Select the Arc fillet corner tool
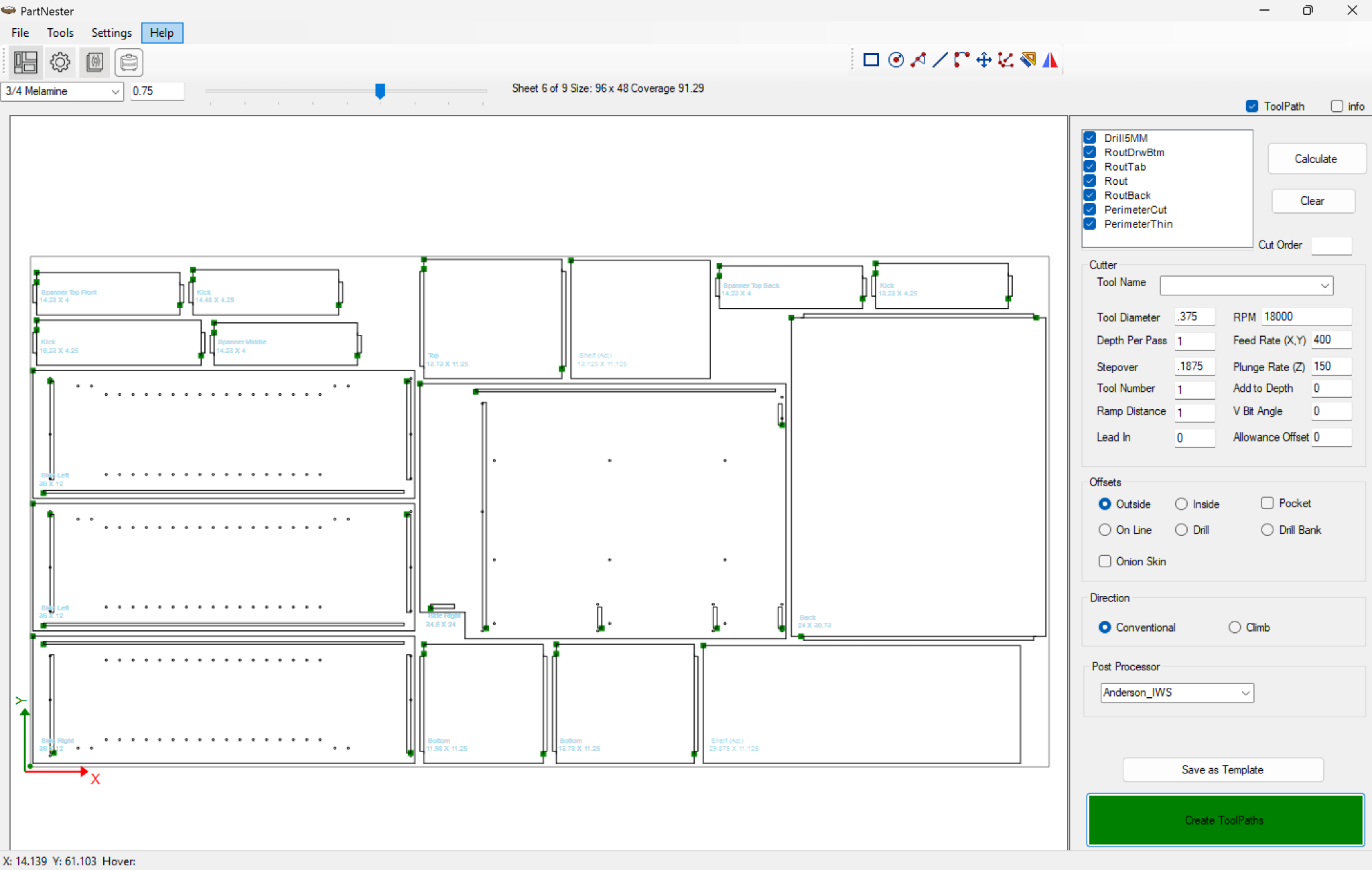Image resolution: width=1372 pixels, height=870 pixels. (961, 60)
